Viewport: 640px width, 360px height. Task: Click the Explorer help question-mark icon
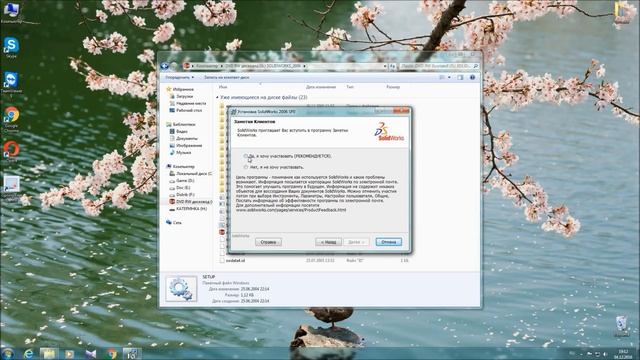click(x=472, y=77)
